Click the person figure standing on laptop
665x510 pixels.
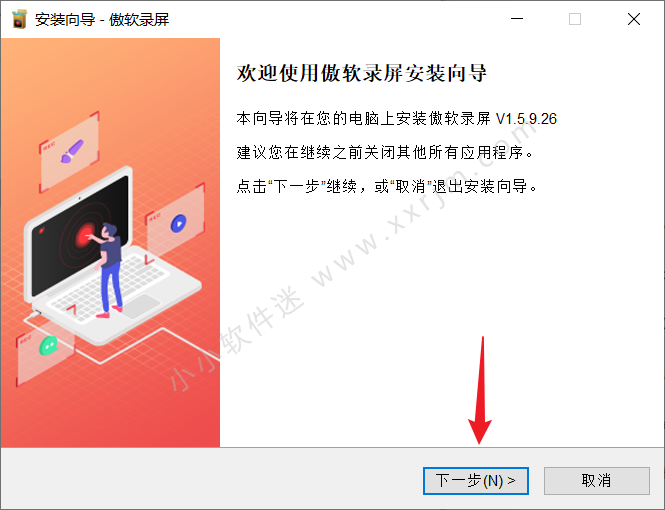[x=109, y=270]
